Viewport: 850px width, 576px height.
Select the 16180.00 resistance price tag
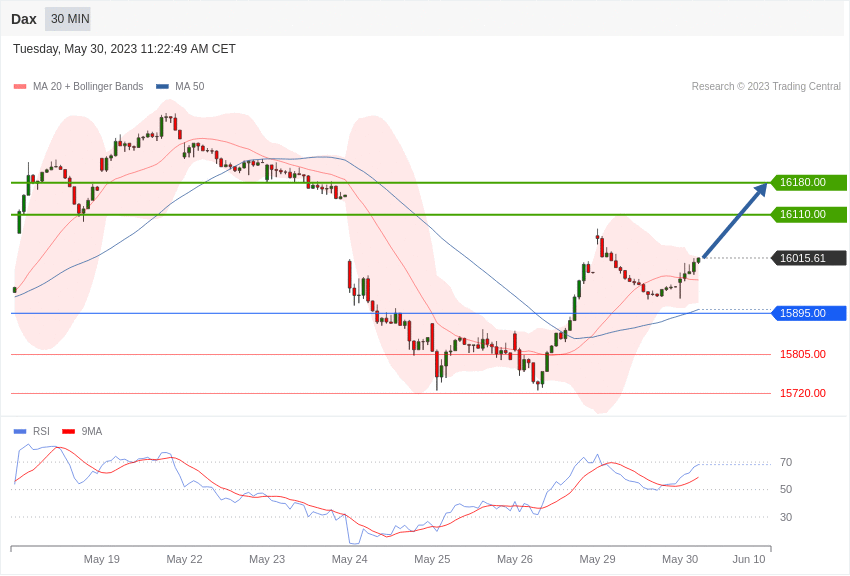click(x=808, y=183)
